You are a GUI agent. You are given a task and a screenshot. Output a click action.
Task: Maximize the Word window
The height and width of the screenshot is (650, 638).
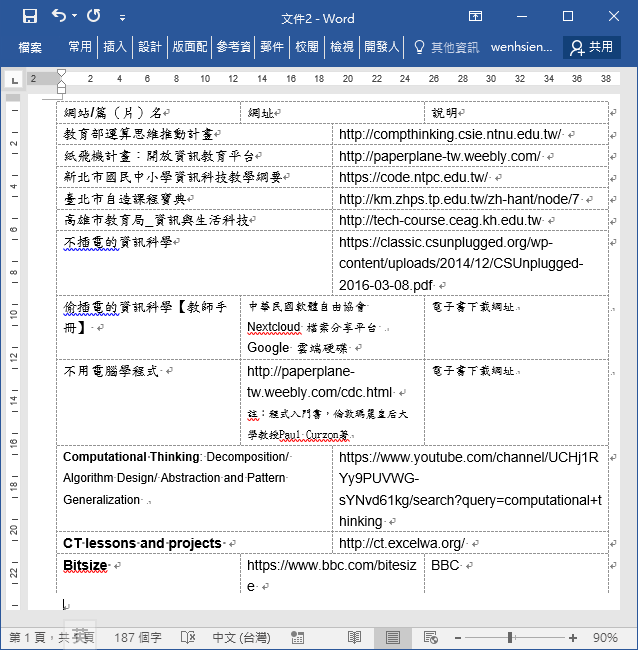coord(568,17)
